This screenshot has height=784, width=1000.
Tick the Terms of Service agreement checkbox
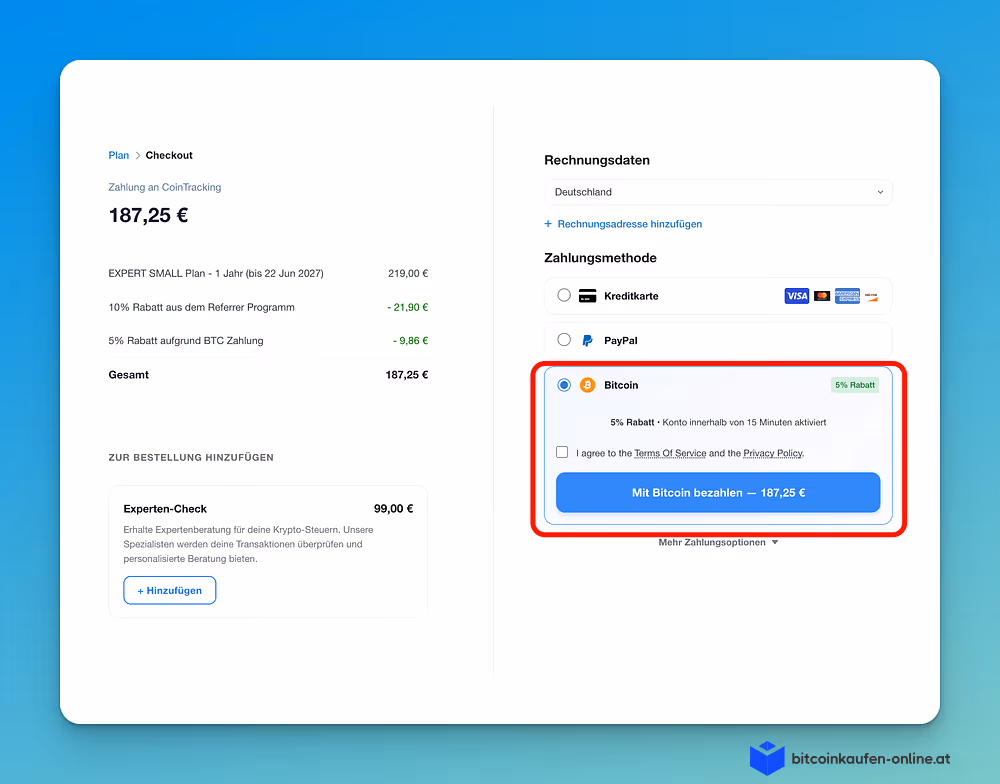click(x=562, y=452)
